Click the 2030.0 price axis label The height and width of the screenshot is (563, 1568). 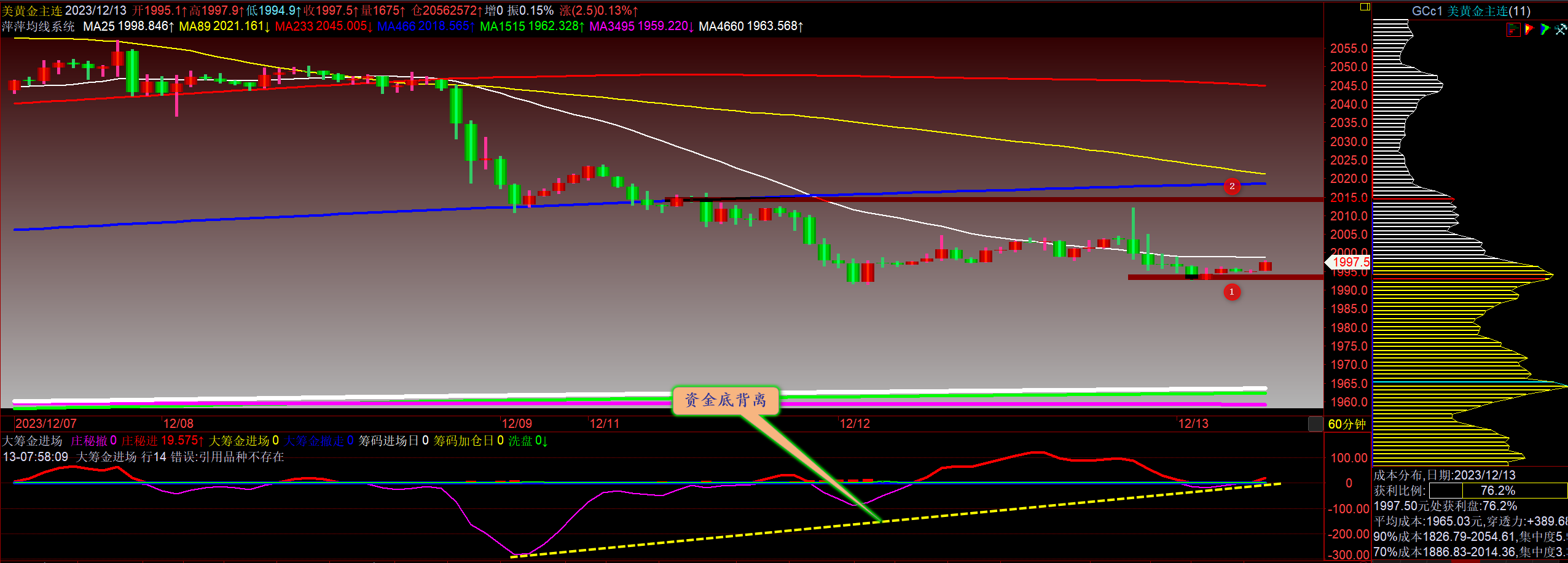pyautogui.click(x=1349, y=142)
